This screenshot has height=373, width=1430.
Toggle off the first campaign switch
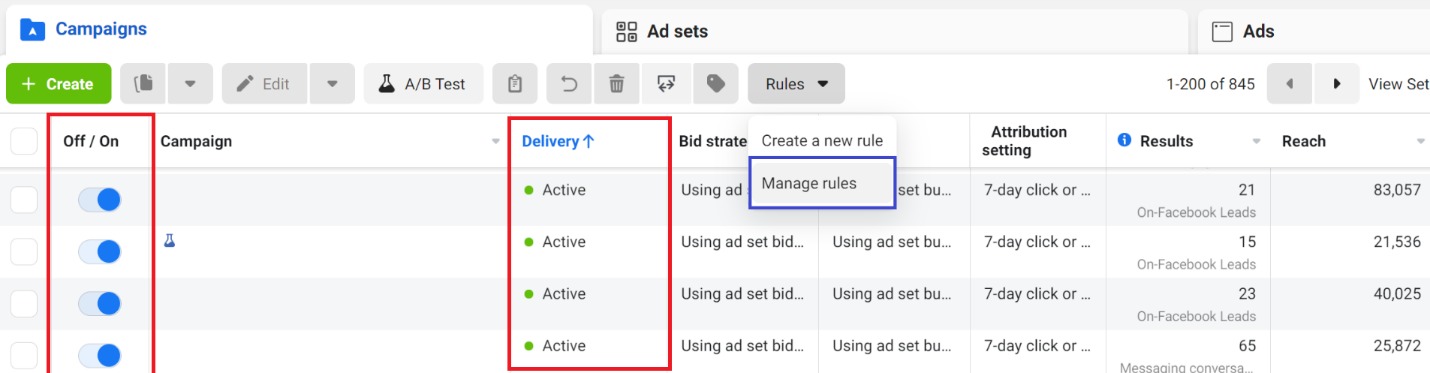click(100, 200)
